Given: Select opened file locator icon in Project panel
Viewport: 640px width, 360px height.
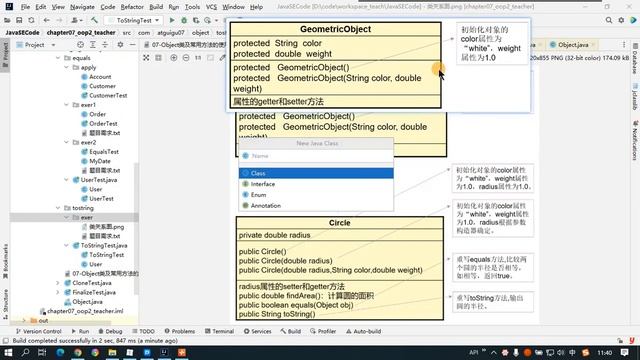Looking at the screenshot, I should (80, 45).
